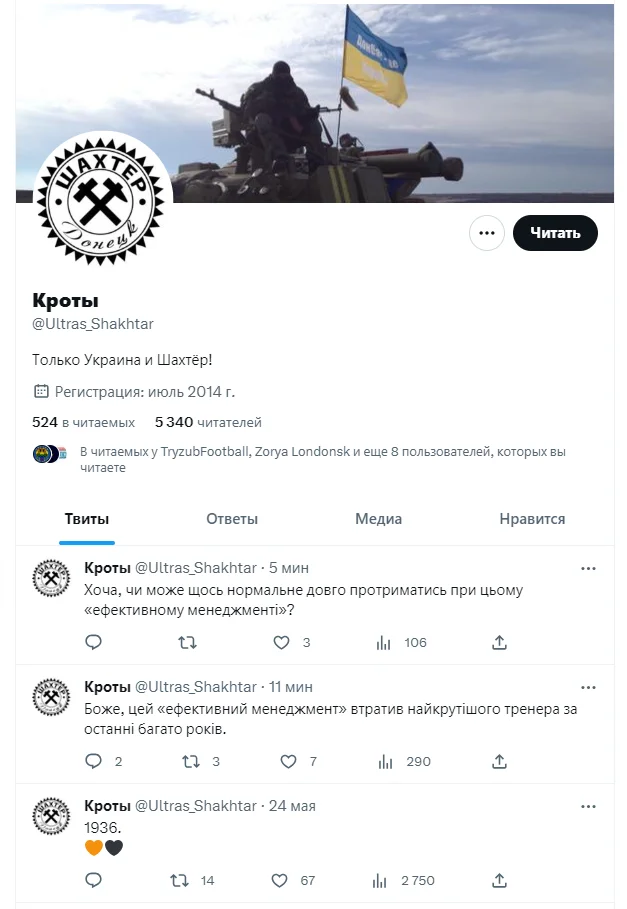Image resolution: width=627 pixels, height=909 pixels.
Task: Open the Медиа tab
Action: click(378, 519)
